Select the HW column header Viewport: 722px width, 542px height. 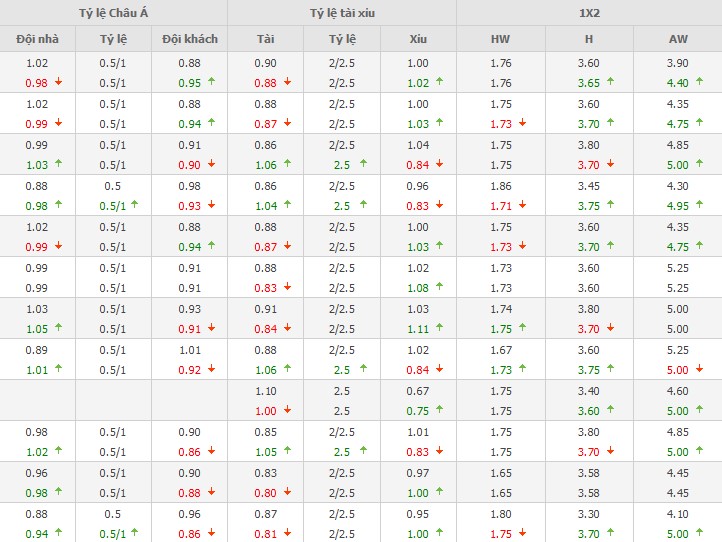click(x=500, y=40)
